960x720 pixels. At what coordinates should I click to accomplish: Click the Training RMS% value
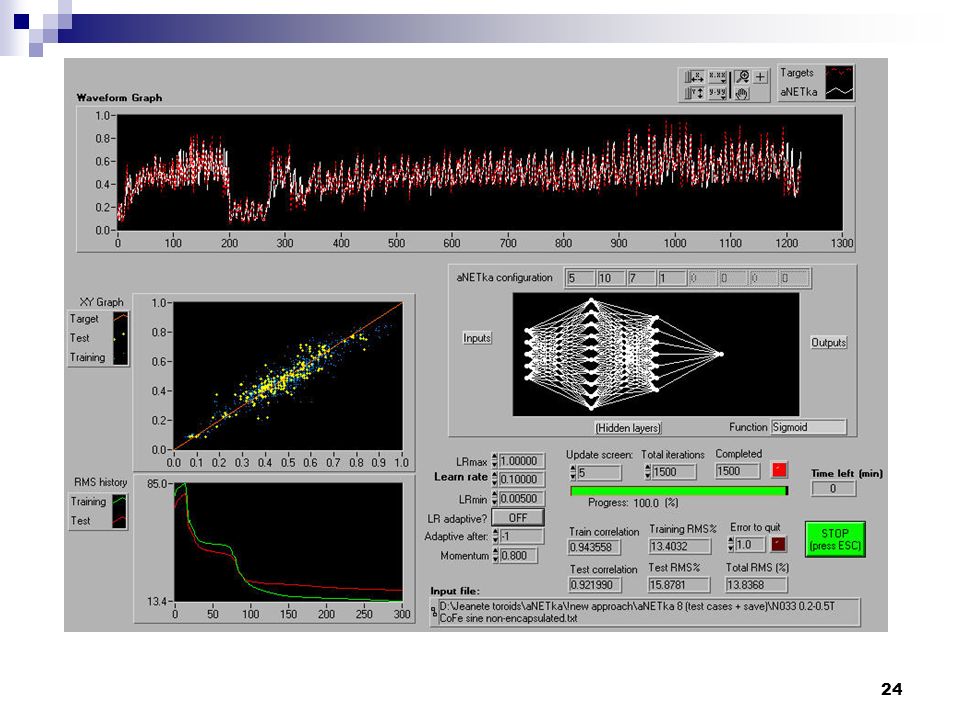coord(680,546)
